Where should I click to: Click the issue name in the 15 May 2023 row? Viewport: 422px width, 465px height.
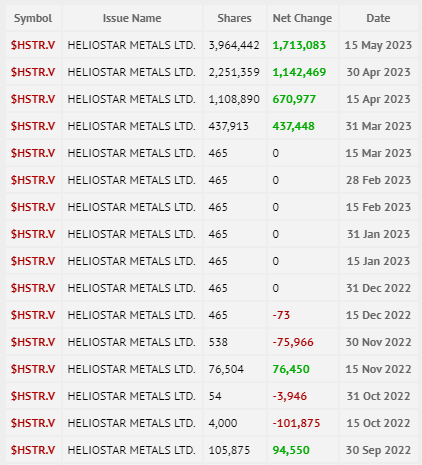click(x=131, y=45)
